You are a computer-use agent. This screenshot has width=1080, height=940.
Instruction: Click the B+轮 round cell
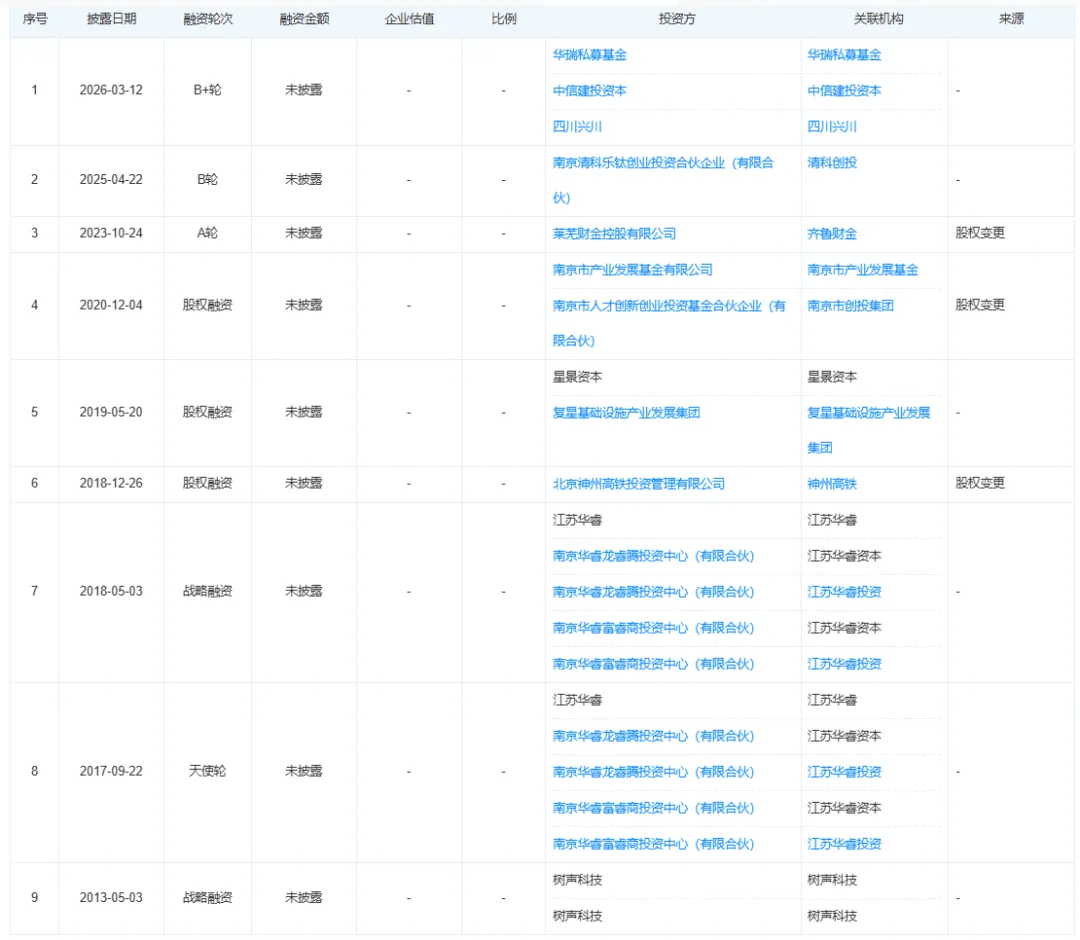207,90
